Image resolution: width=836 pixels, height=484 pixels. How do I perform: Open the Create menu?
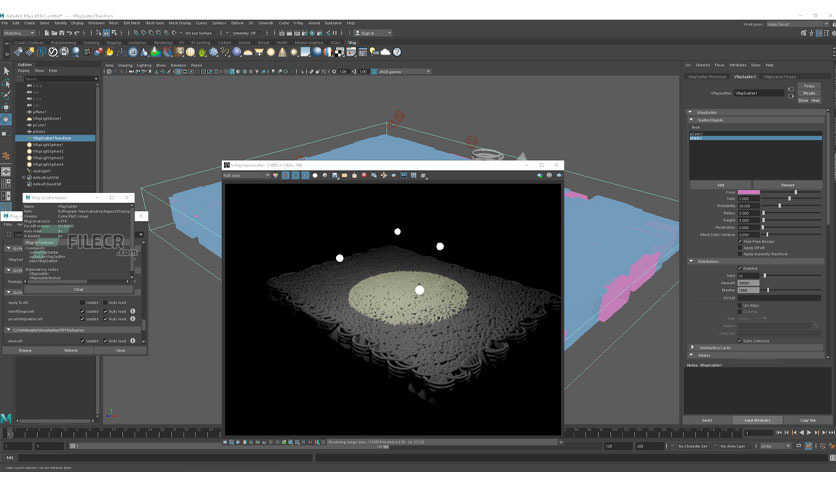click(x=29, y=23)
